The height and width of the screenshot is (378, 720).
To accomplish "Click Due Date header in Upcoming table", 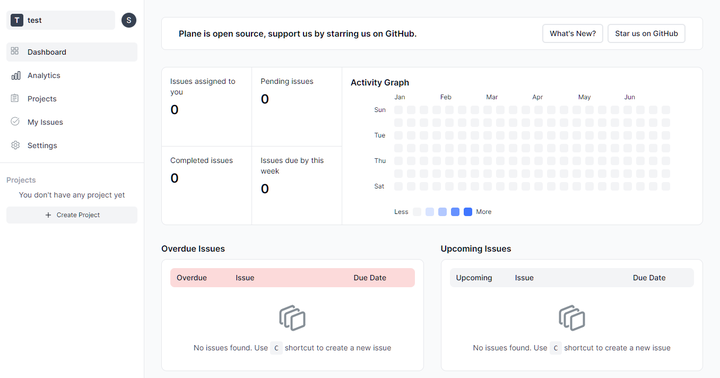I will tap(649, 278).
